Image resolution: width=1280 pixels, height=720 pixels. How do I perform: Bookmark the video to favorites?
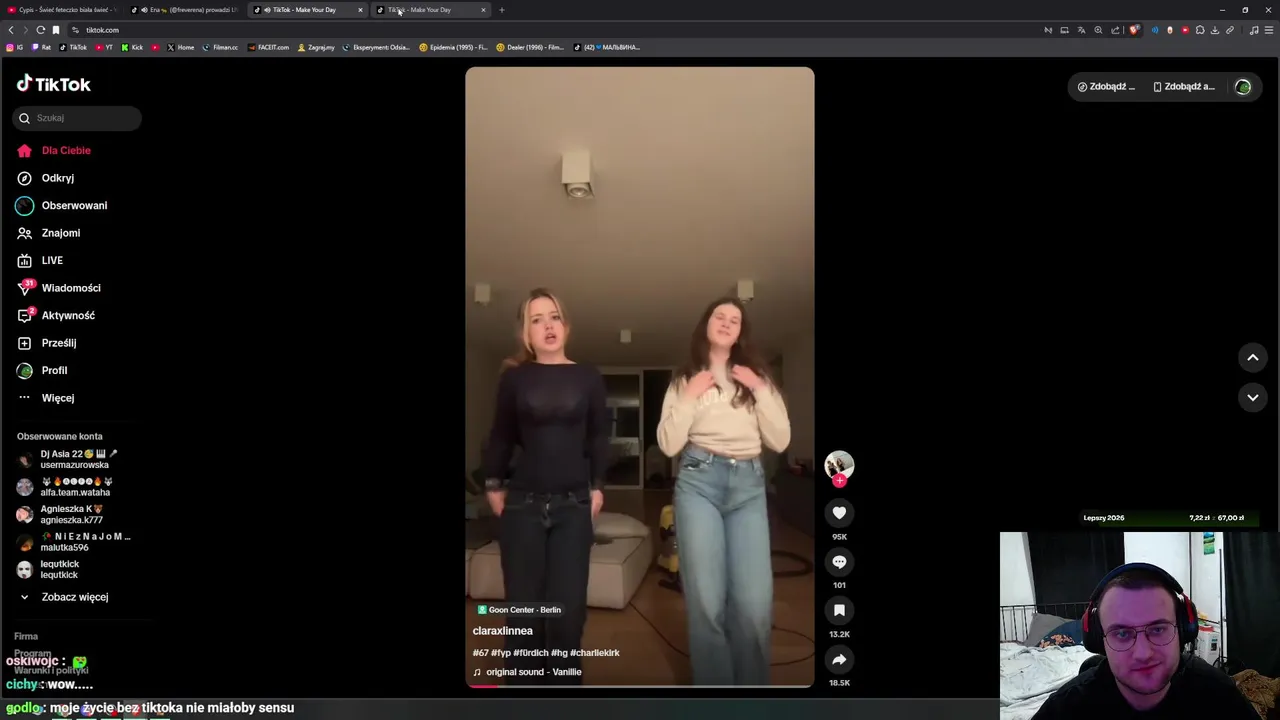[839, 610]
